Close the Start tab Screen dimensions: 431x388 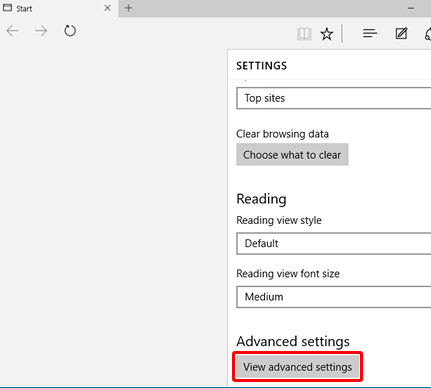(107, 8)
